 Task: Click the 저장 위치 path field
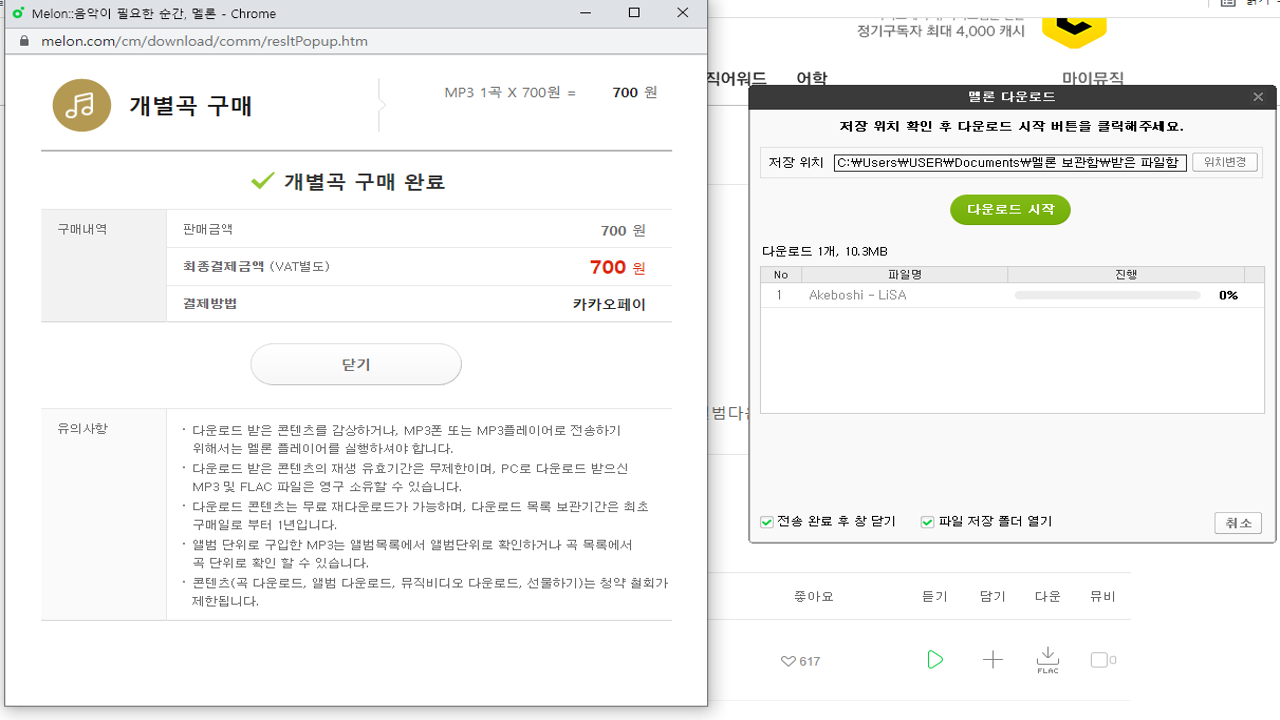click(x=1010, y=163)
